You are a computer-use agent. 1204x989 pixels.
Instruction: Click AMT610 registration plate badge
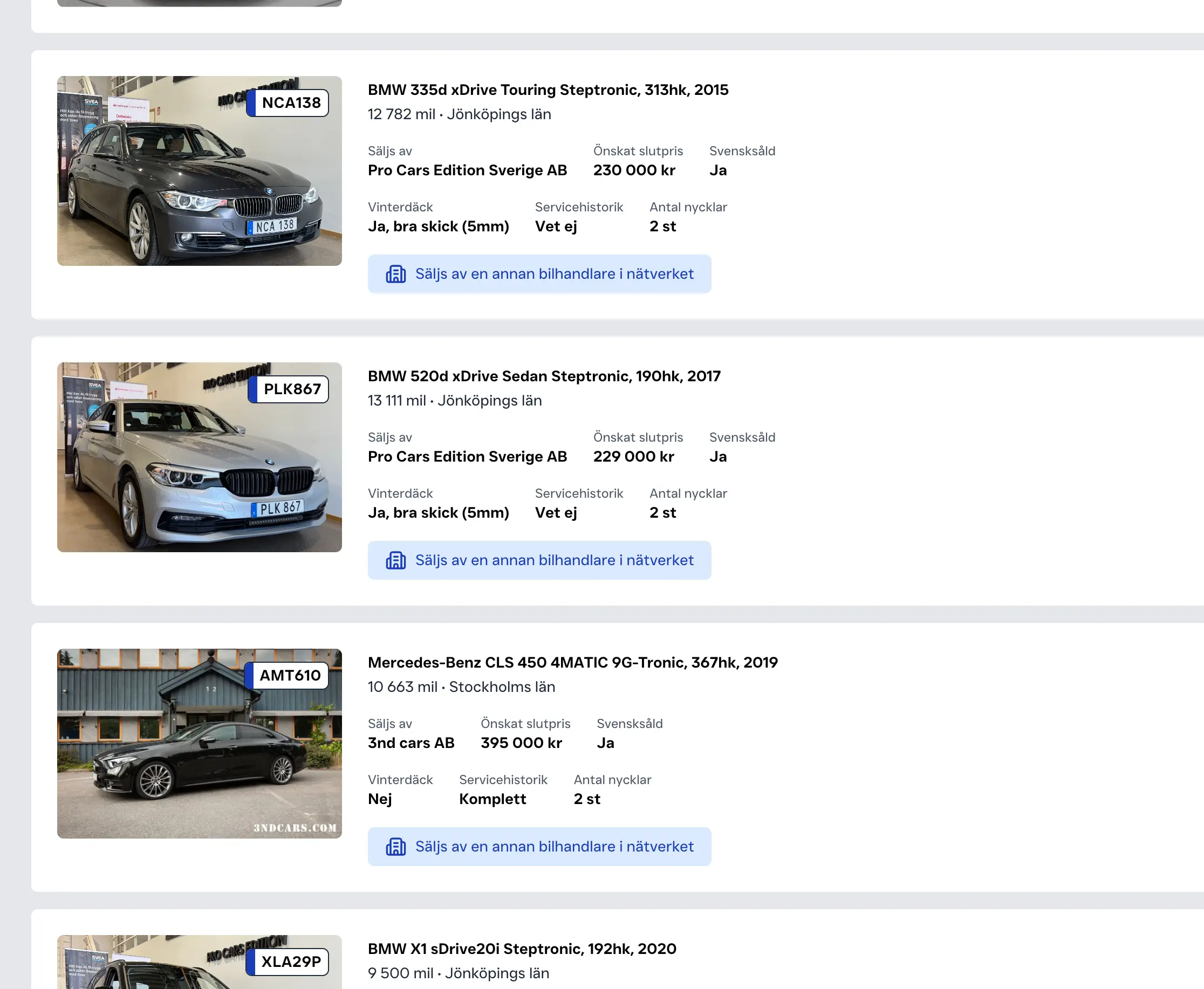click(286, 676)
